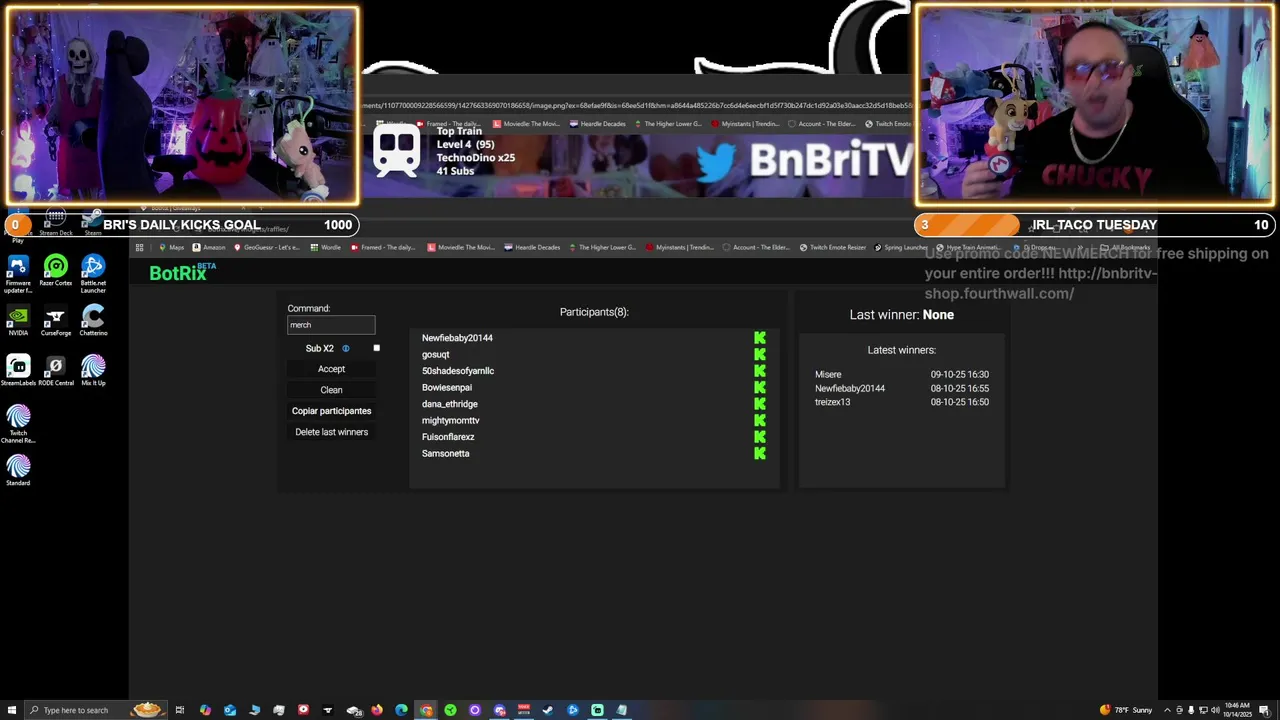1280x720 pixels.
Task: Open Microsoft Edge from the taskbar
Action: tap(401, 710)
